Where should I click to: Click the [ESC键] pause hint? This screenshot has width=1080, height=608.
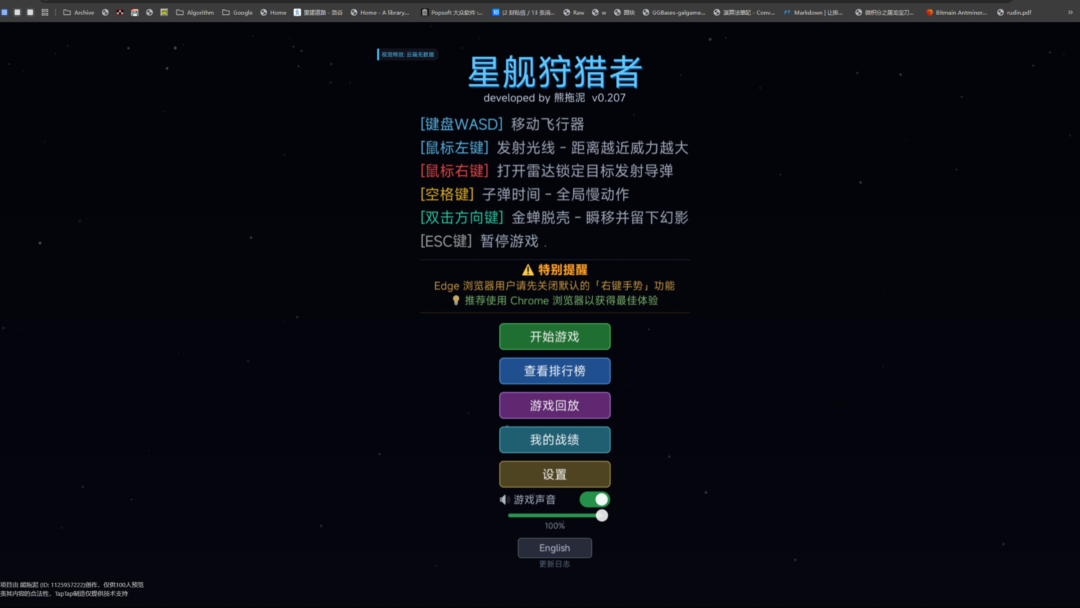446,241
